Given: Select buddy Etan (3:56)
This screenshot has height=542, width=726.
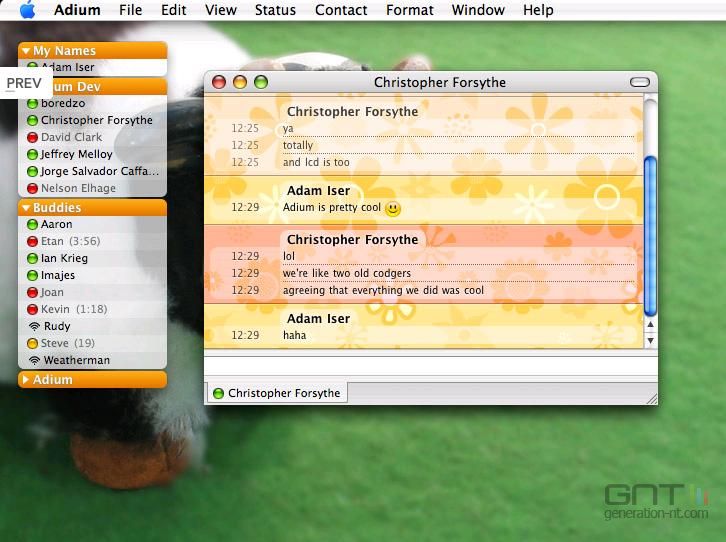Looking at the screenshot, I should 70,241.
